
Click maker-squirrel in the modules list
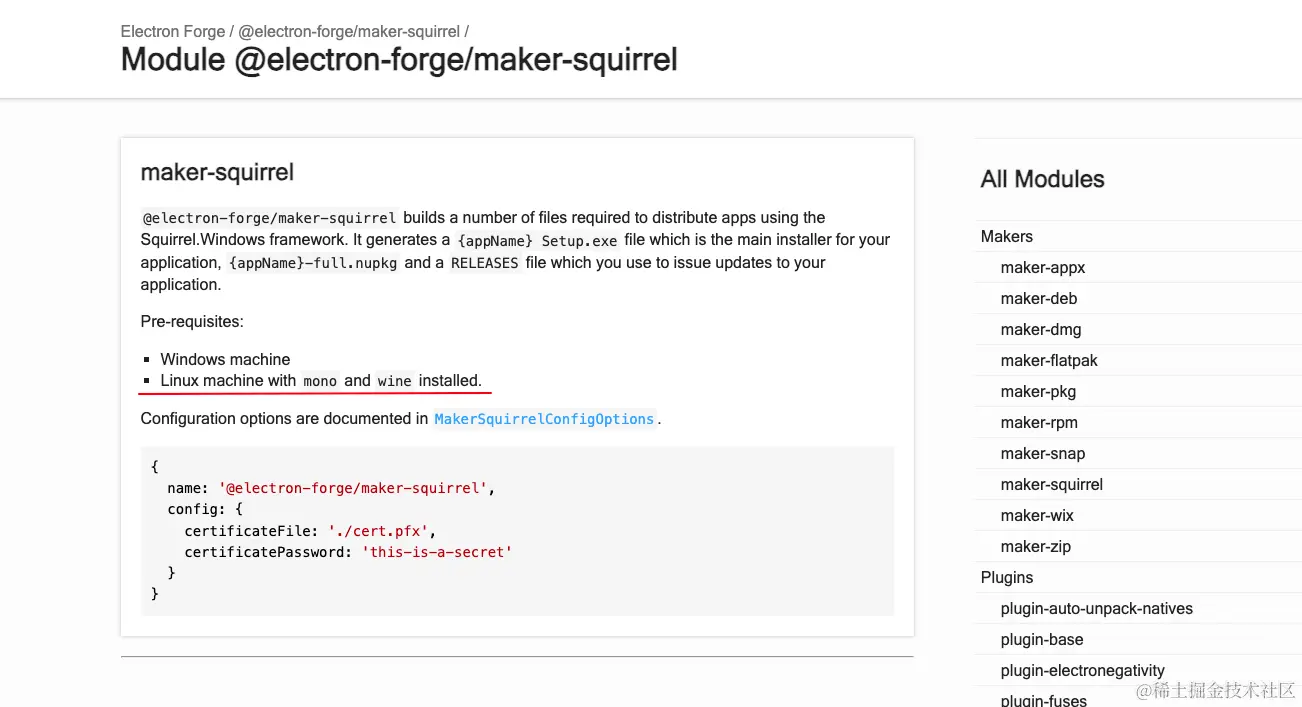coord(1052,485)
